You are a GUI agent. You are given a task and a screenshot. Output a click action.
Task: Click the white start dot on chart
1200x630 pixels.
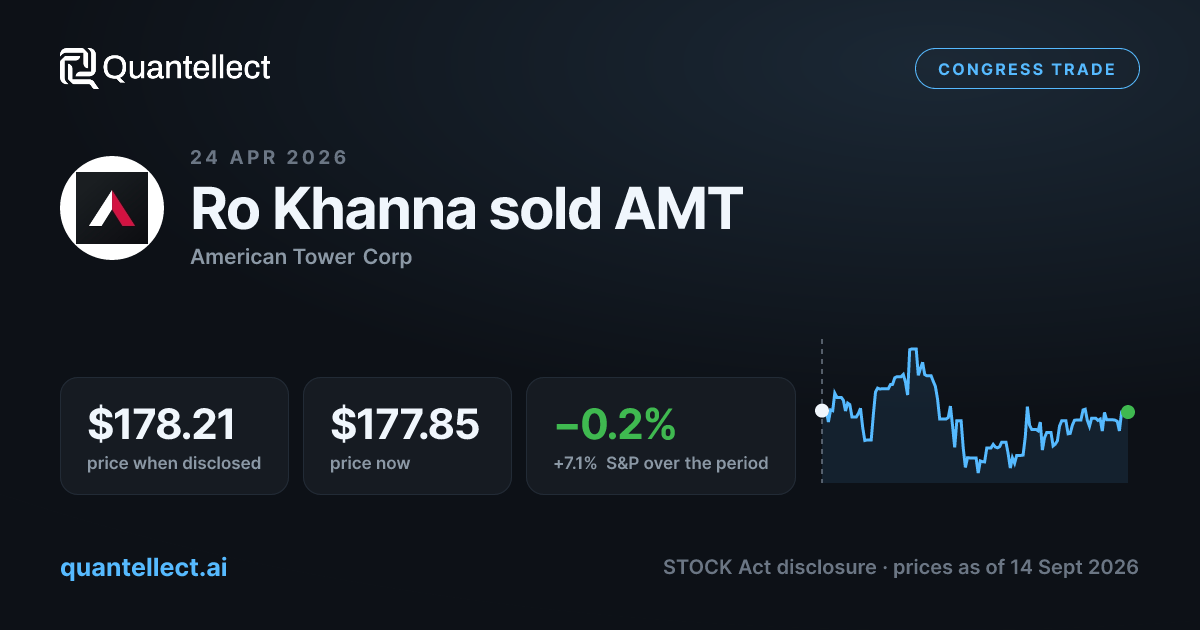click(822, 410)
